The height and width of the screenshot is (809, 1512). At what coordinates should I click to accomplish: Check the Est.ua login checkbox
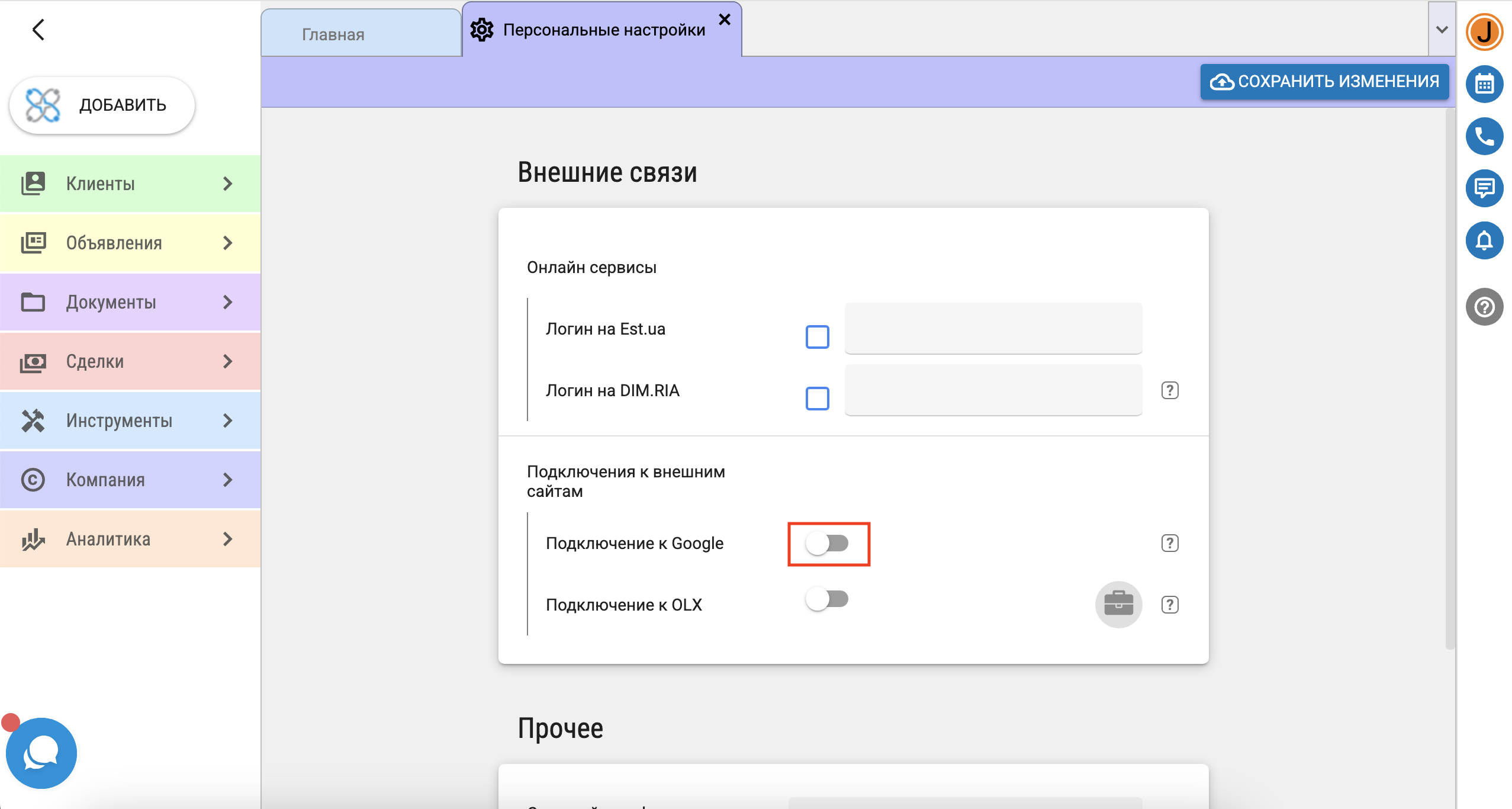click(817, 337)
